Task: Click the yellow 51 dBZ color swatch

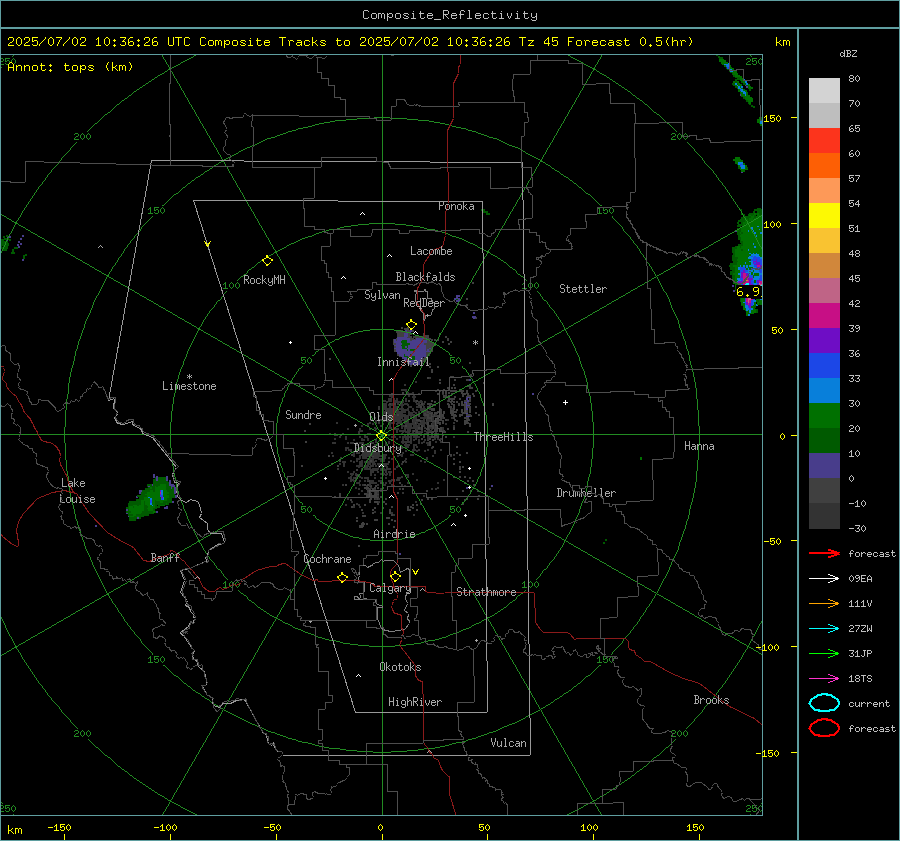Action: point(824,215)
